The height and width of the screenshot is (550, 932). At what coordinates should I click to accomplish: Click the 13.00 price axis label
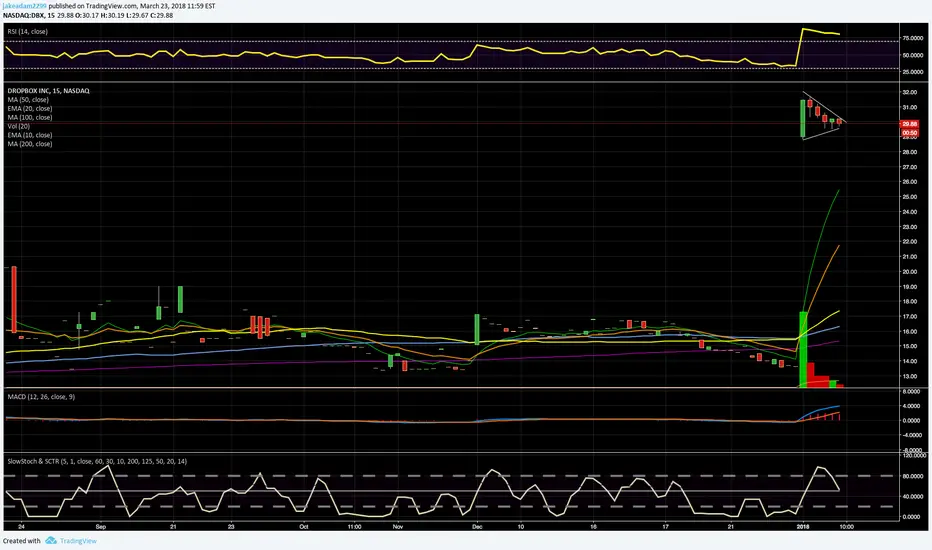909,376
